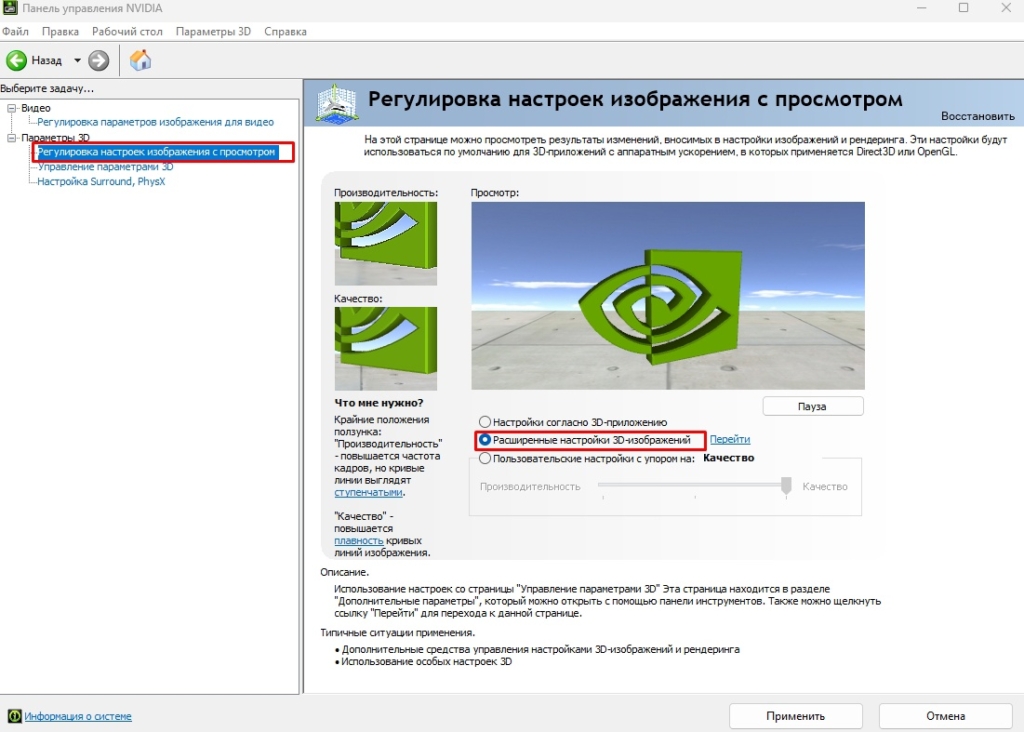Click the 'плавность' help link
1024x732 pixels.
click(x=359, y=541)
